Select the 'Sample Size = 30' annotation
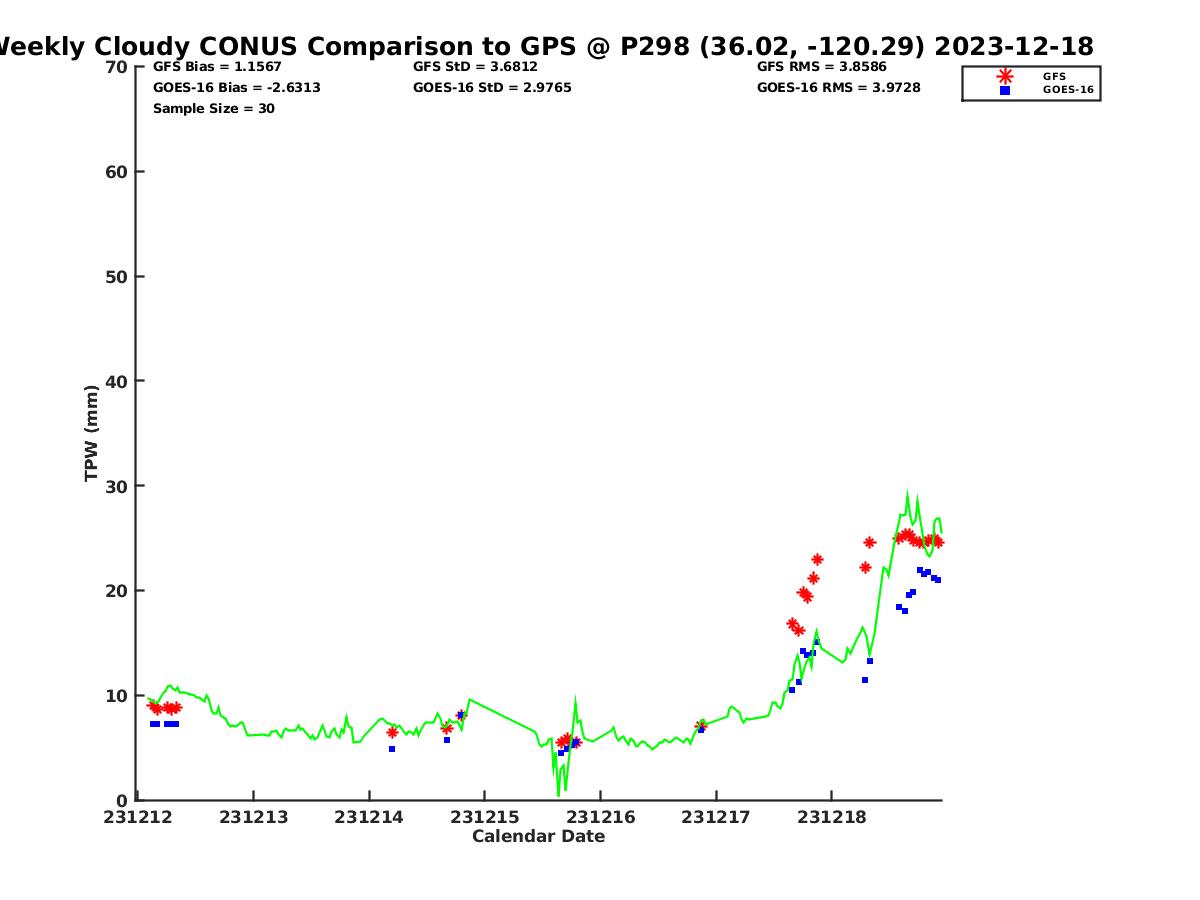Viewport: 1200px width, 900px height. click(x=213, y=109)
